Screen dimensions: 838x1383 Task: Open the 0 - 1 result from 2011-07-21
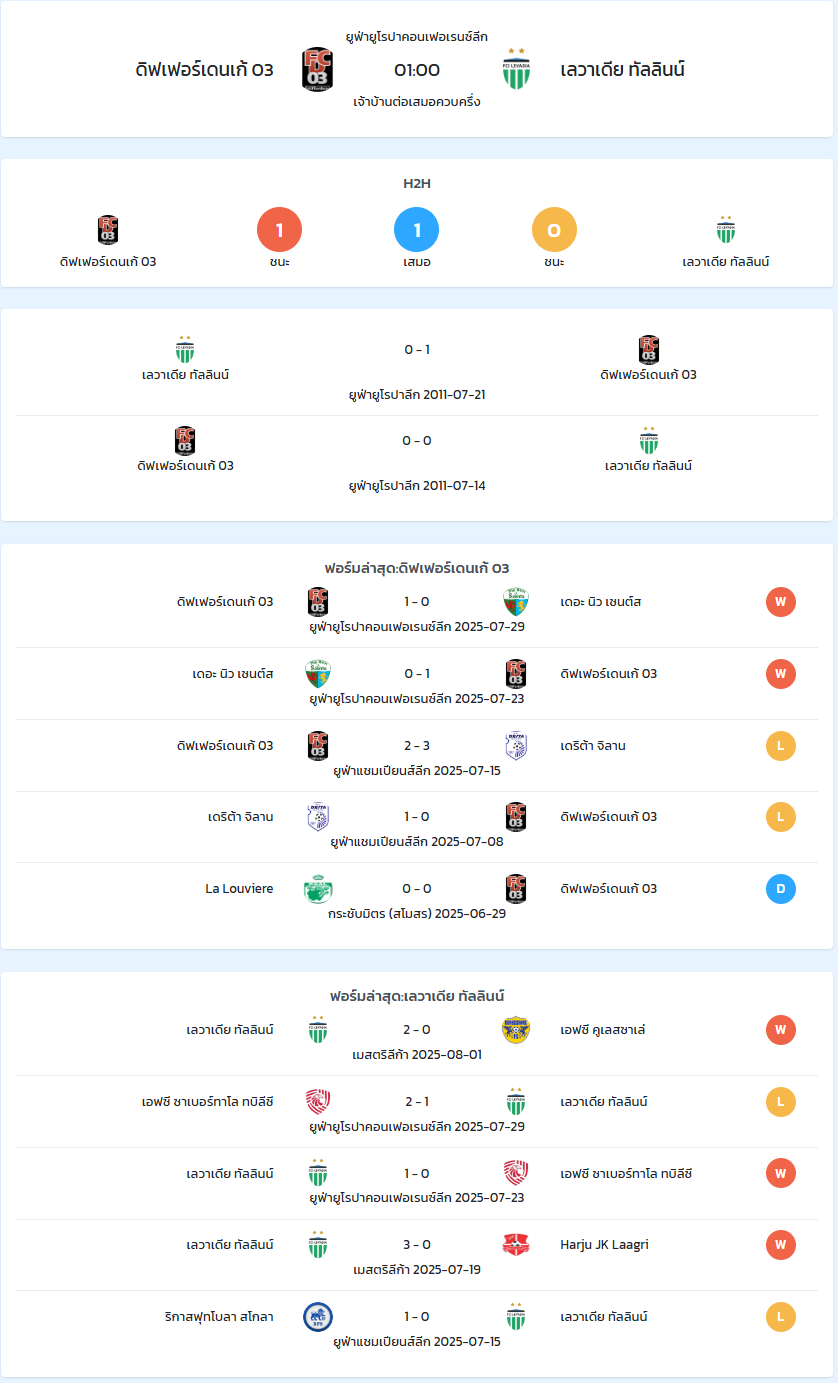(417, 350)
